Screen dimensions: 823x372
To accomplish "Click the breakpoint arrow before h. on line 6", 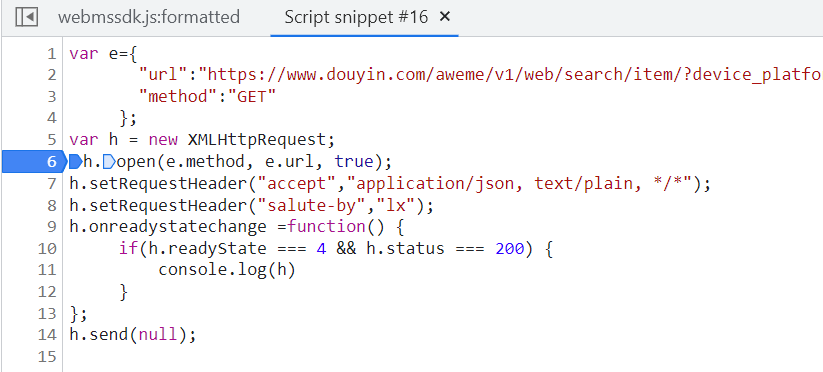I will click(76, 162).
